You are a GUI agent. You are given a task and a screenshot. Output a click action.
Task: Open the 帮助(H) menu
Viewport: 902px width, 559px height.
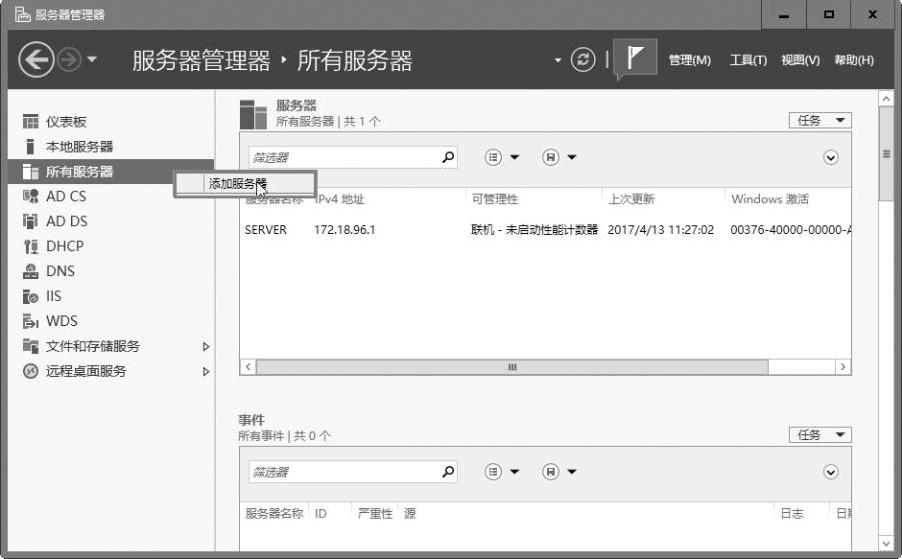click(854, 60)
